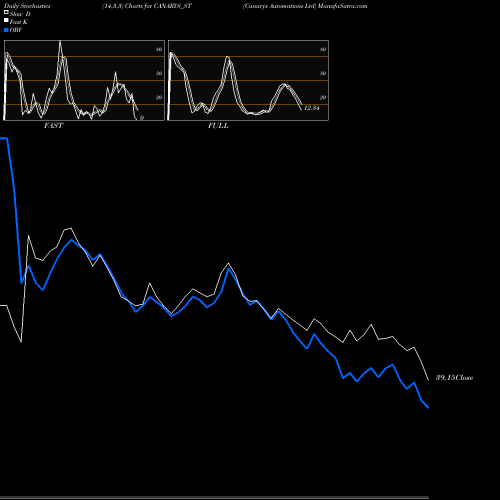Image resolution: width=500 pixels, height=500 pixels.
Task: Select the "Fast K" legend label
Action: click(x=19, y=22)
